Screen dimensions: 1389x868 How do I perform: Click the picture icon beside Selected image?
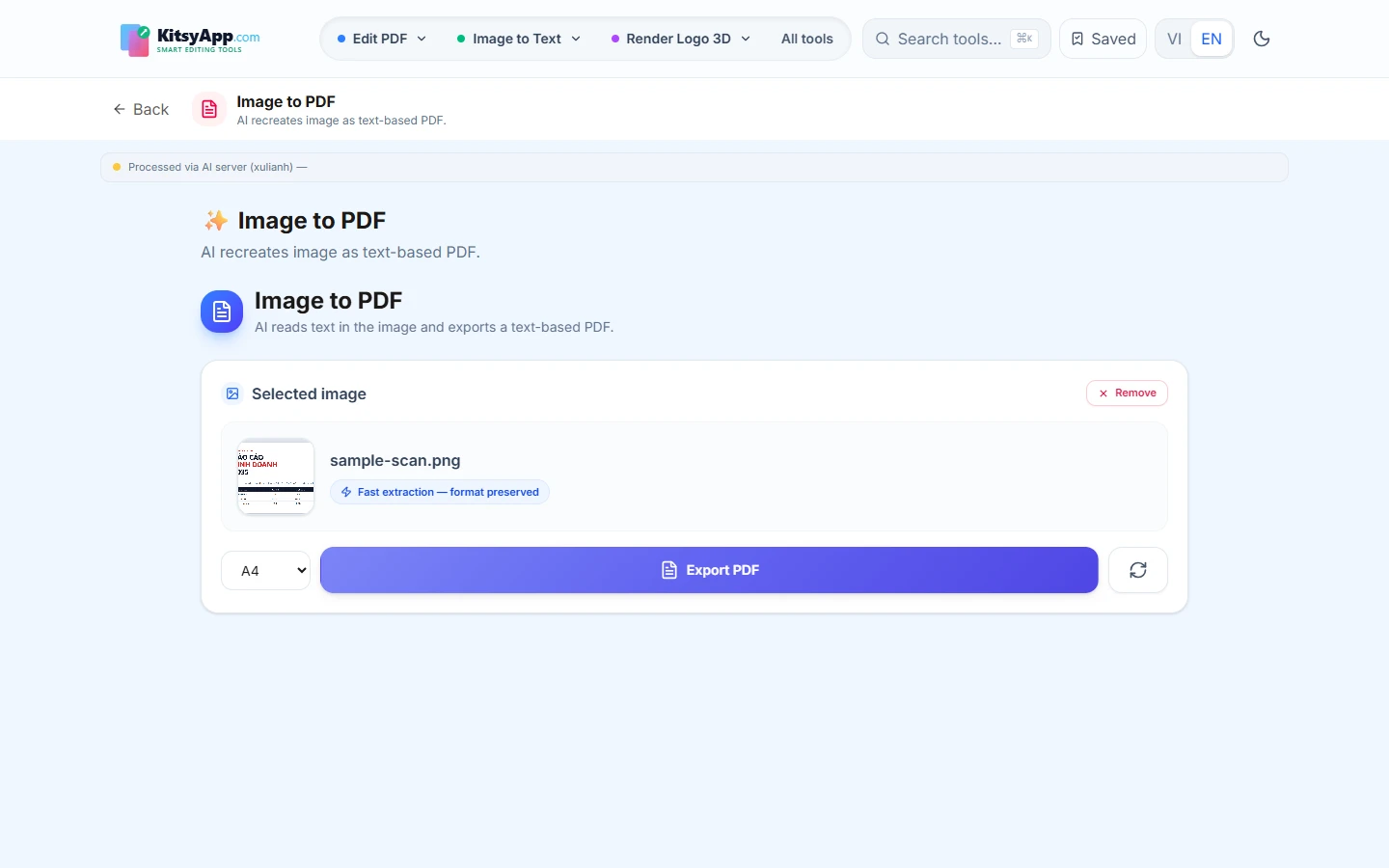(x=232, y=393)
